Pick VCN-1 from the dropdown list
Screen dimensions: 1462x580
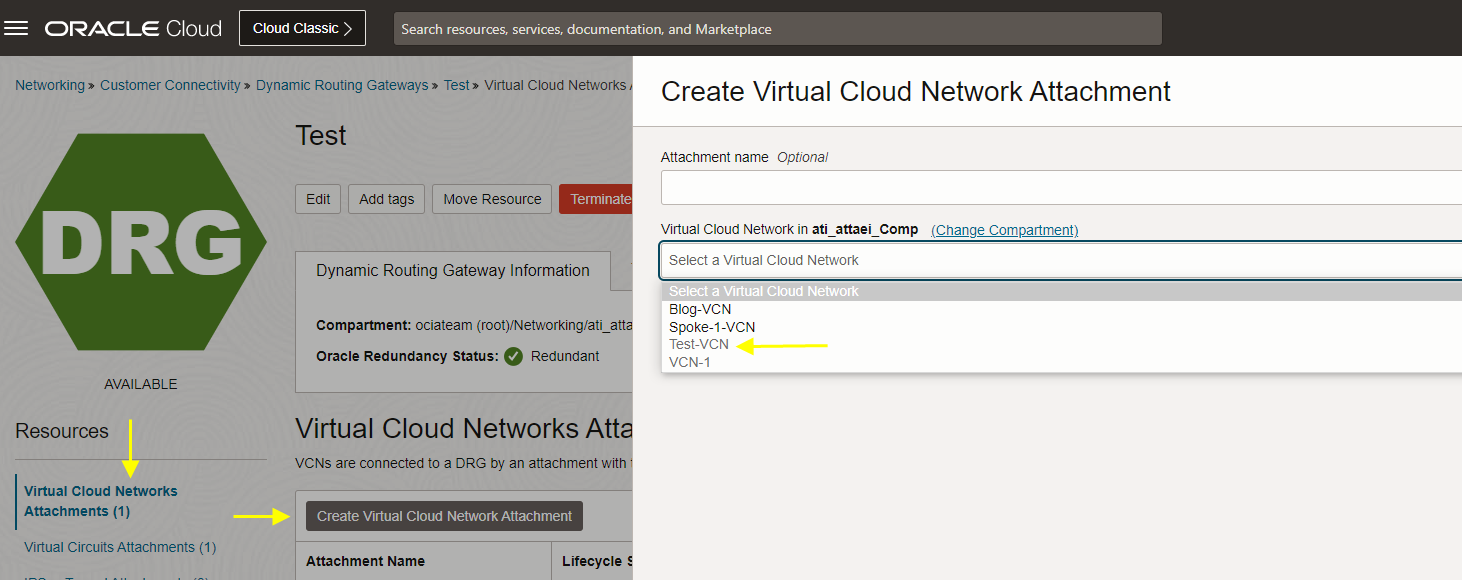690,362
